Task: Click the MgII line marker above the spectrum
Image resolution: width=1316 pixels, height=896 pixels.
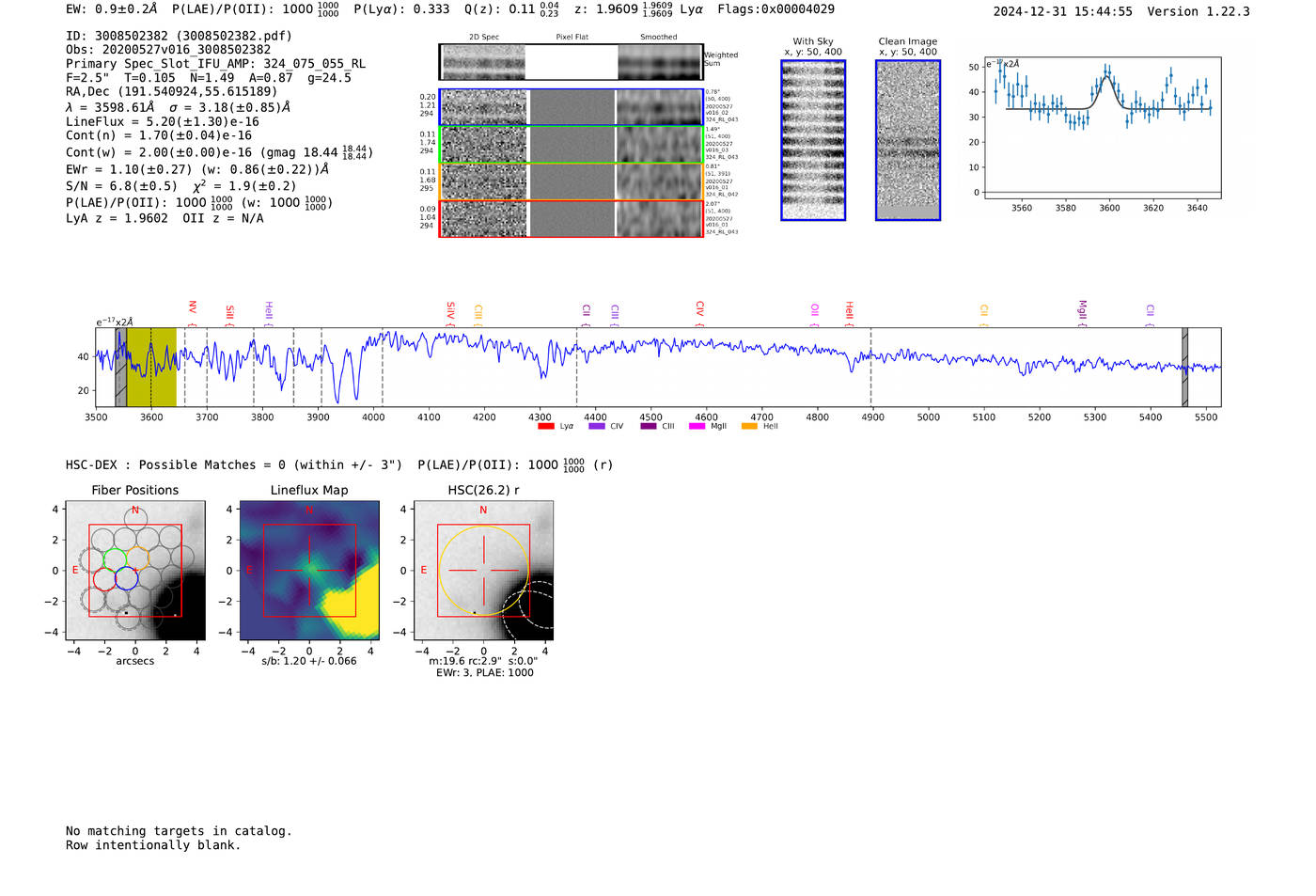Action: pyautogui.click(x=1083, y=309)
